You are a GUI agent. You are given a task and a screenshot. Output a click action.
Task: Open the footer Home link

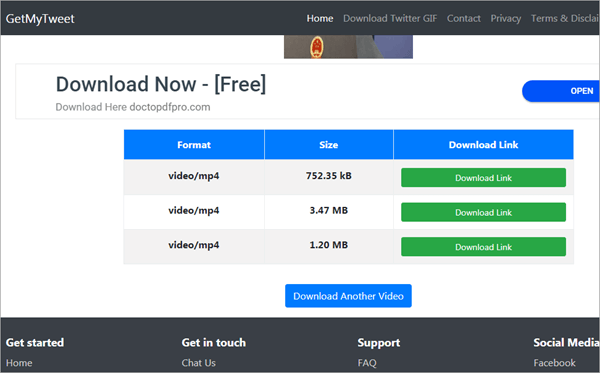19,363
